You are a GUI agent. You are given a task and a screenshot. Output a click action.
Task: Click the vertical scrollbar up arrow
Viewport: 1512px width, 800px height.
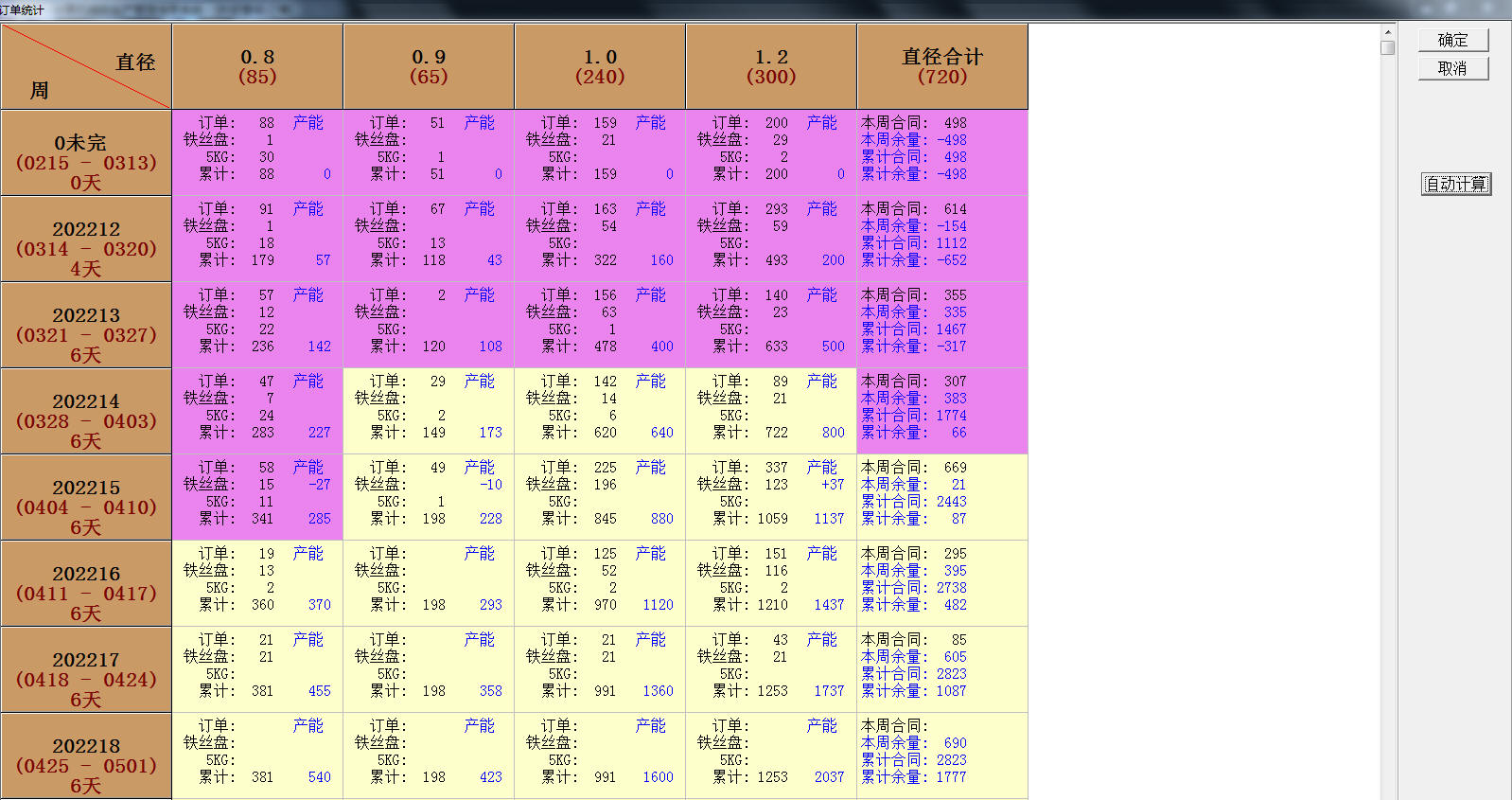(1387, 31)
